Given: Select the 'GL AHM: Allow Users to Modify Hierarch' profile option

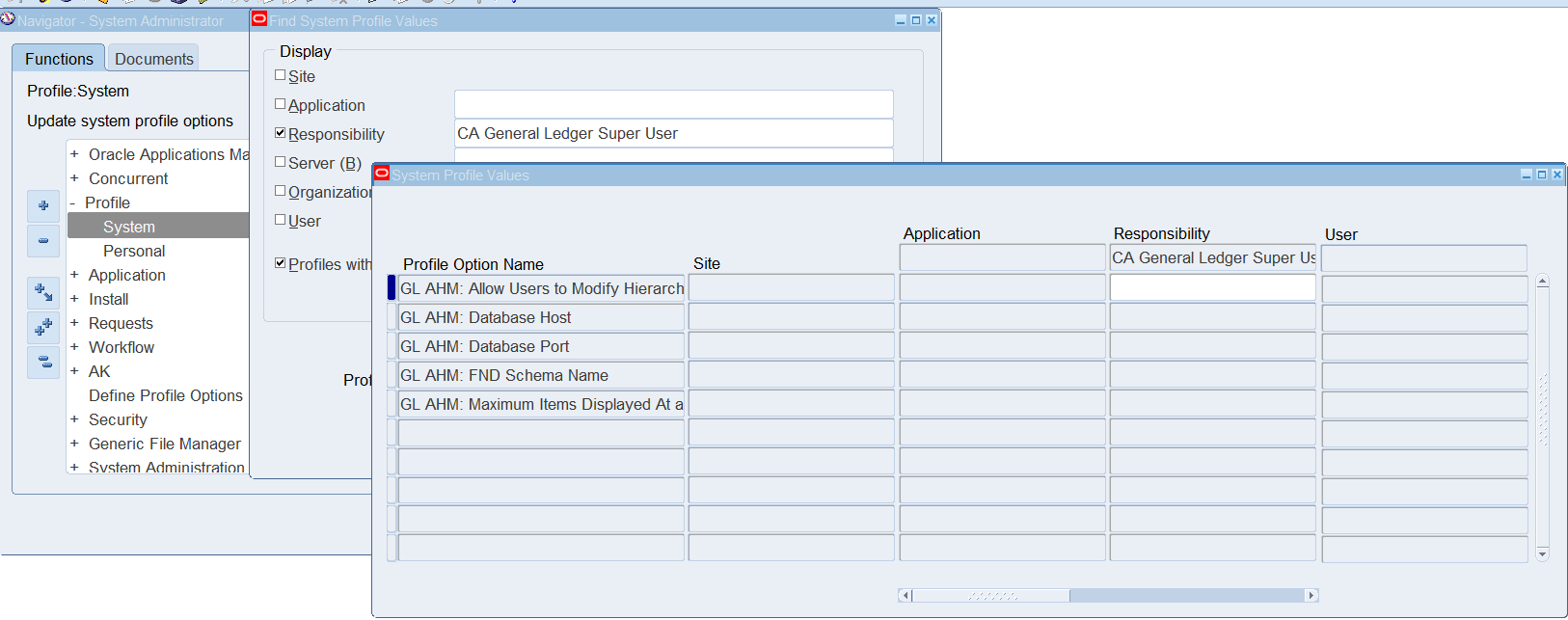Looking at the screenshot, I should click(x=542, y=287).
